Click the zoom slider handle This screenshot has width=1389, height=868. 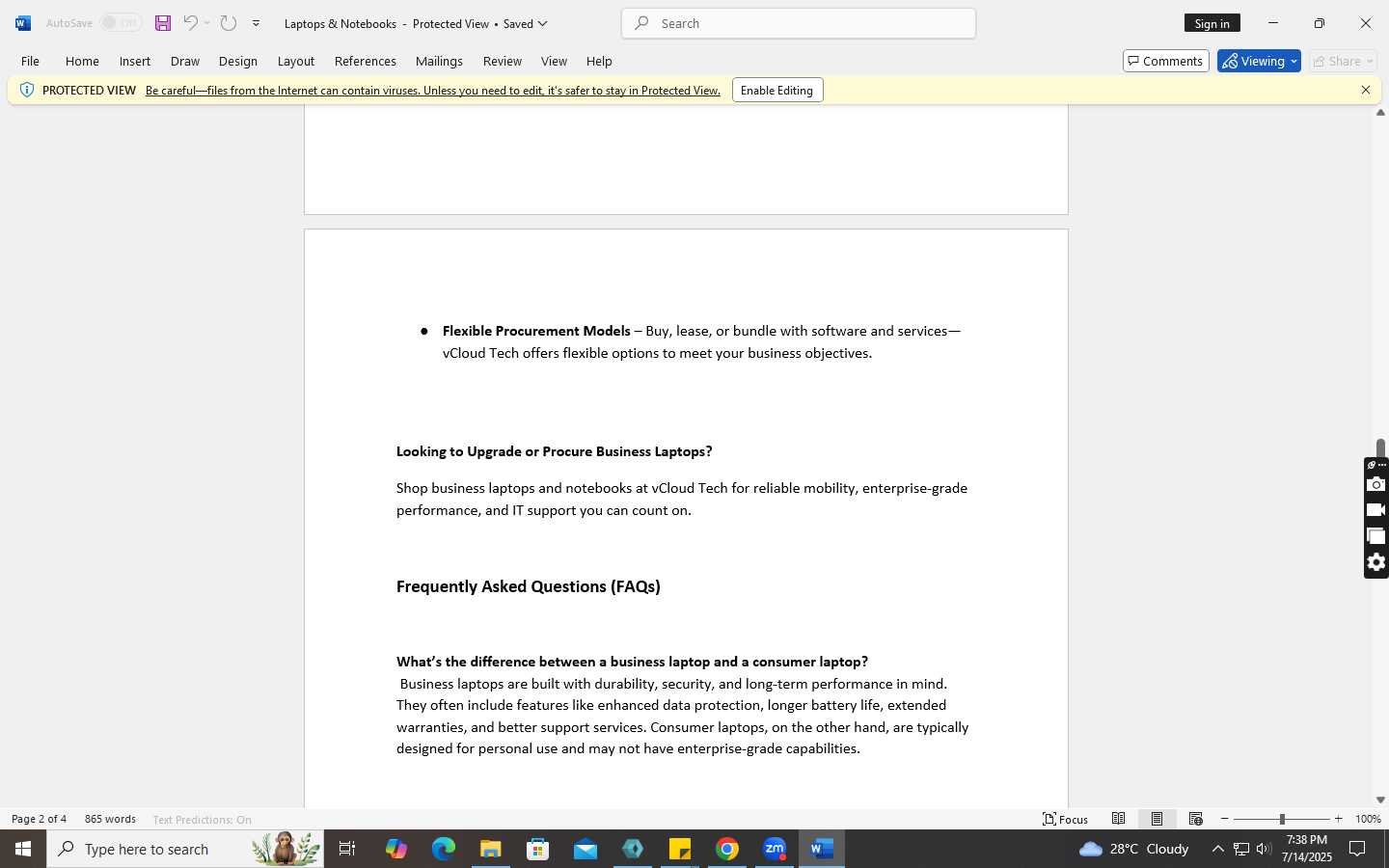pos(1282,819)
